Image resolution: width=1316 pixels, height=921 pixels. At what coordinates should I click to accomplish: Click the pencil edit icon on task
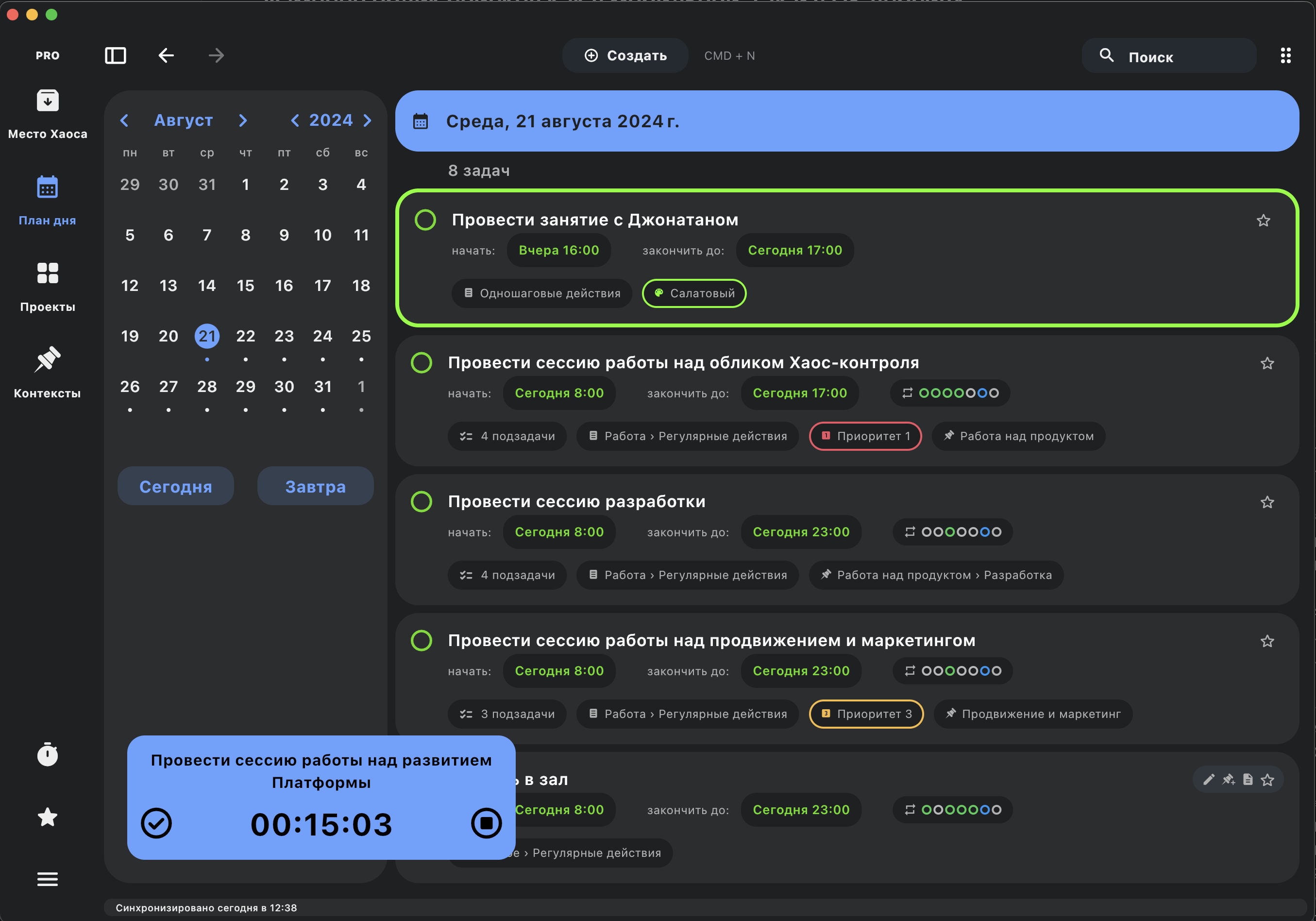pyautogui.click(x=1209, y=779)
